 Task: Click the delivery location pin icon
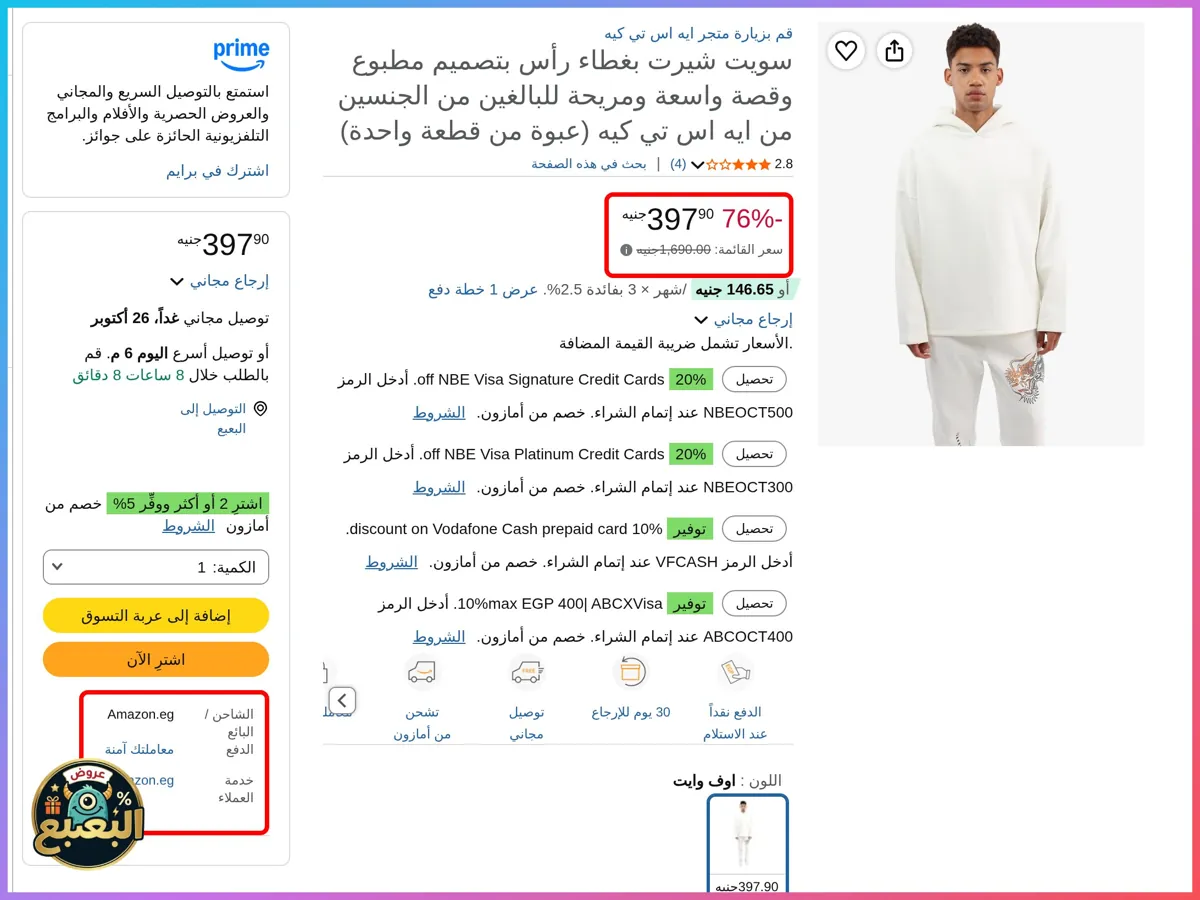(x=260, y=409)
